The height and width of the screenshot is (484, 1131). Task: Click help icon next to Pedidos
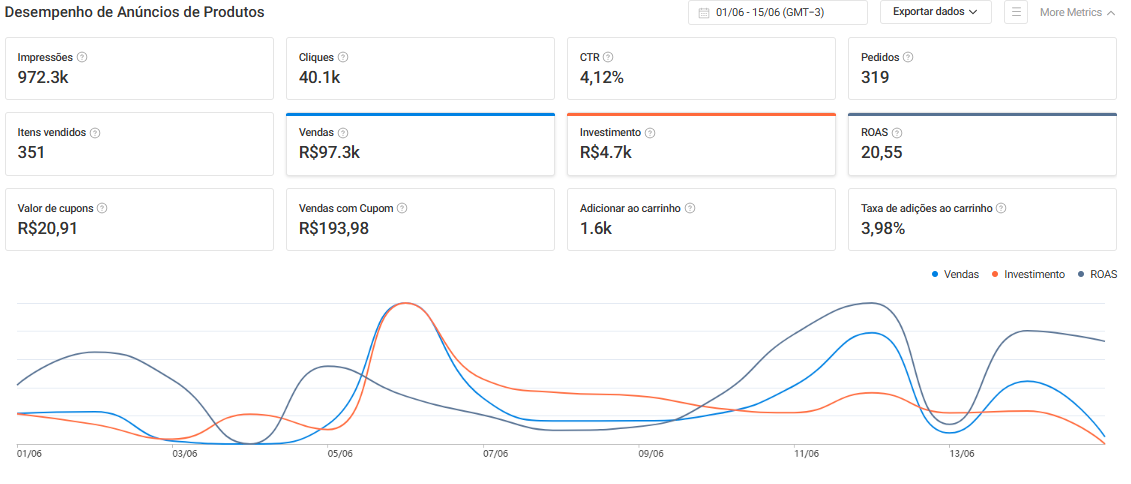pos(907,57)
